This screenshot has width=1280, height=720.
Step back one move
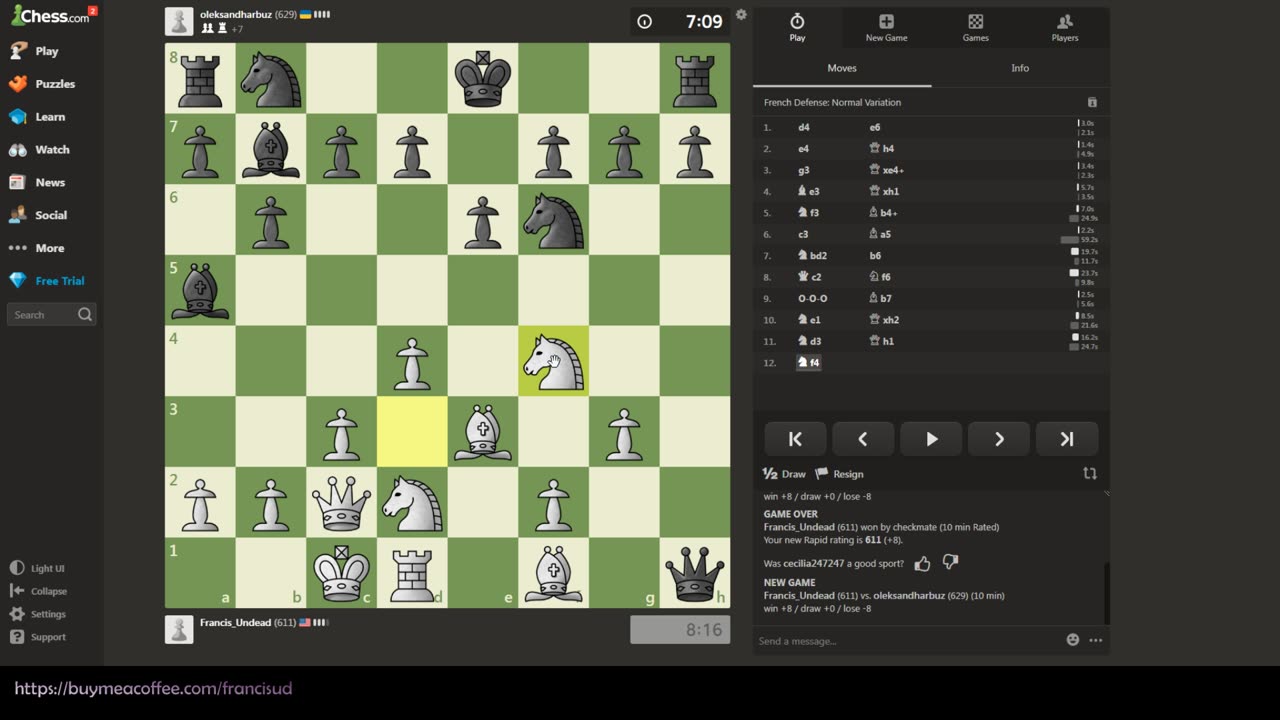click(x=863, y=439)
